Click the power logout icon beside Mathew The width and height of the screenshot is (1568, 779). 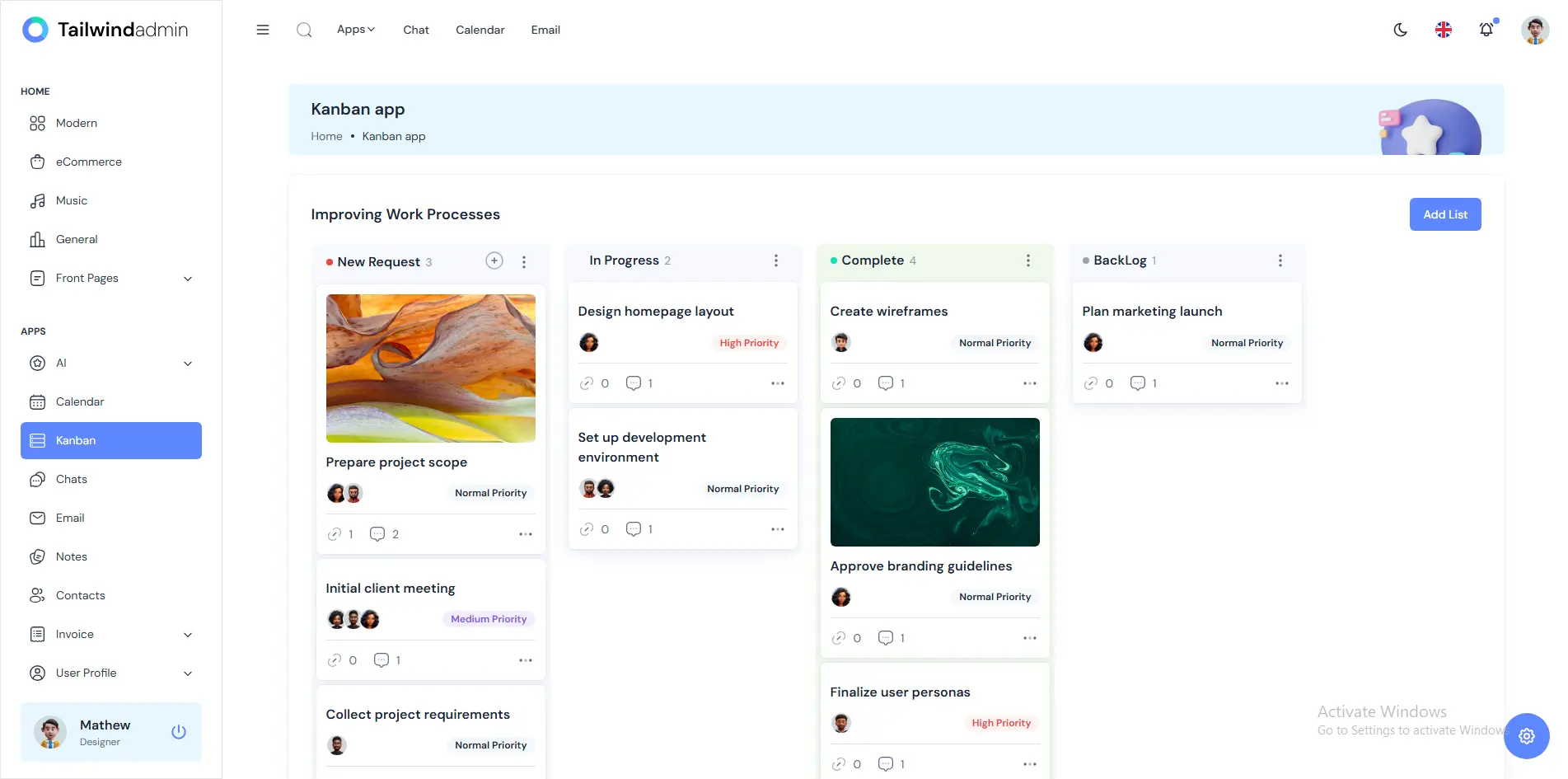179,732
